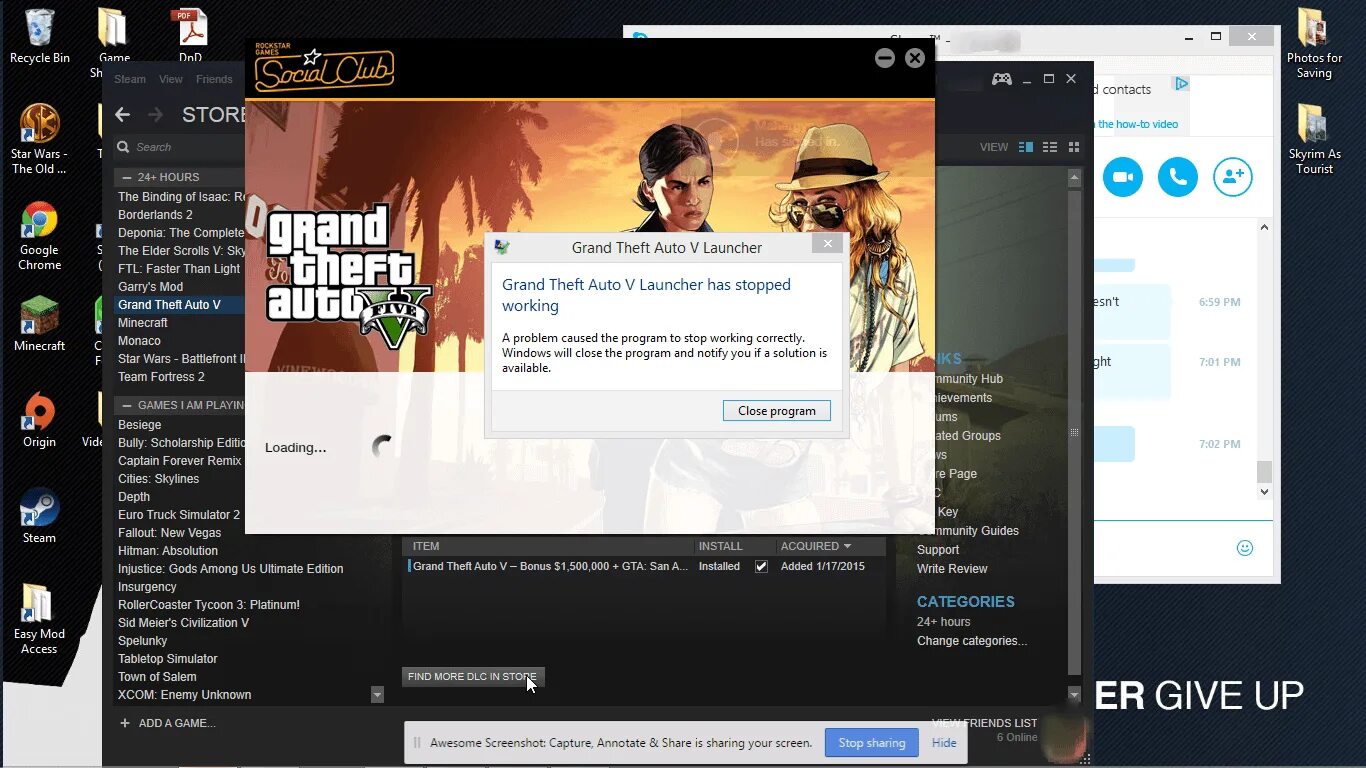The height and width of the screenshot is (768, 1366).
Task: Select Garry's Mod in the library
Action: 150,287
